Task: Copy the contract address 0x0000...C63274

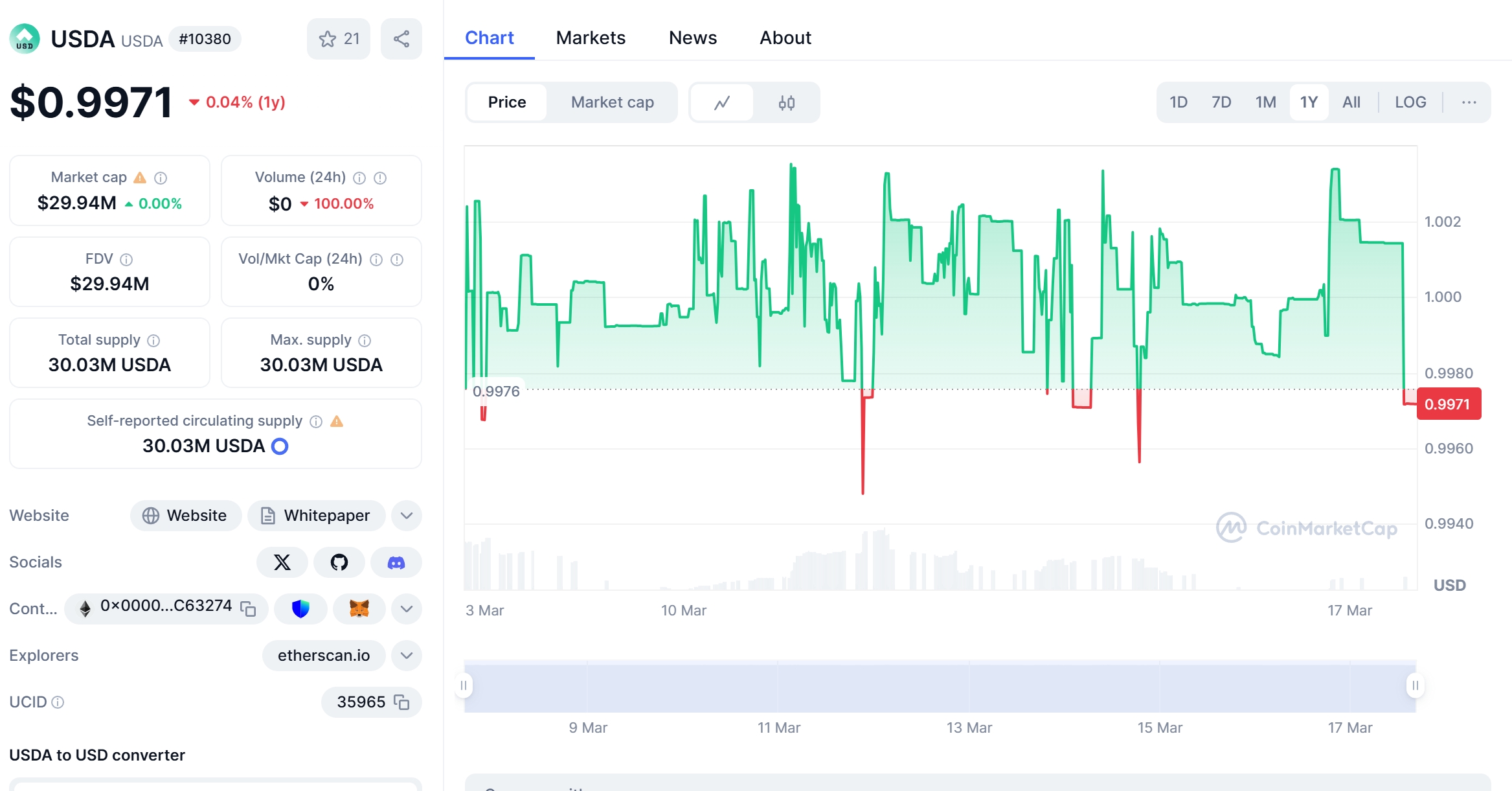Action: click(249, 608)
